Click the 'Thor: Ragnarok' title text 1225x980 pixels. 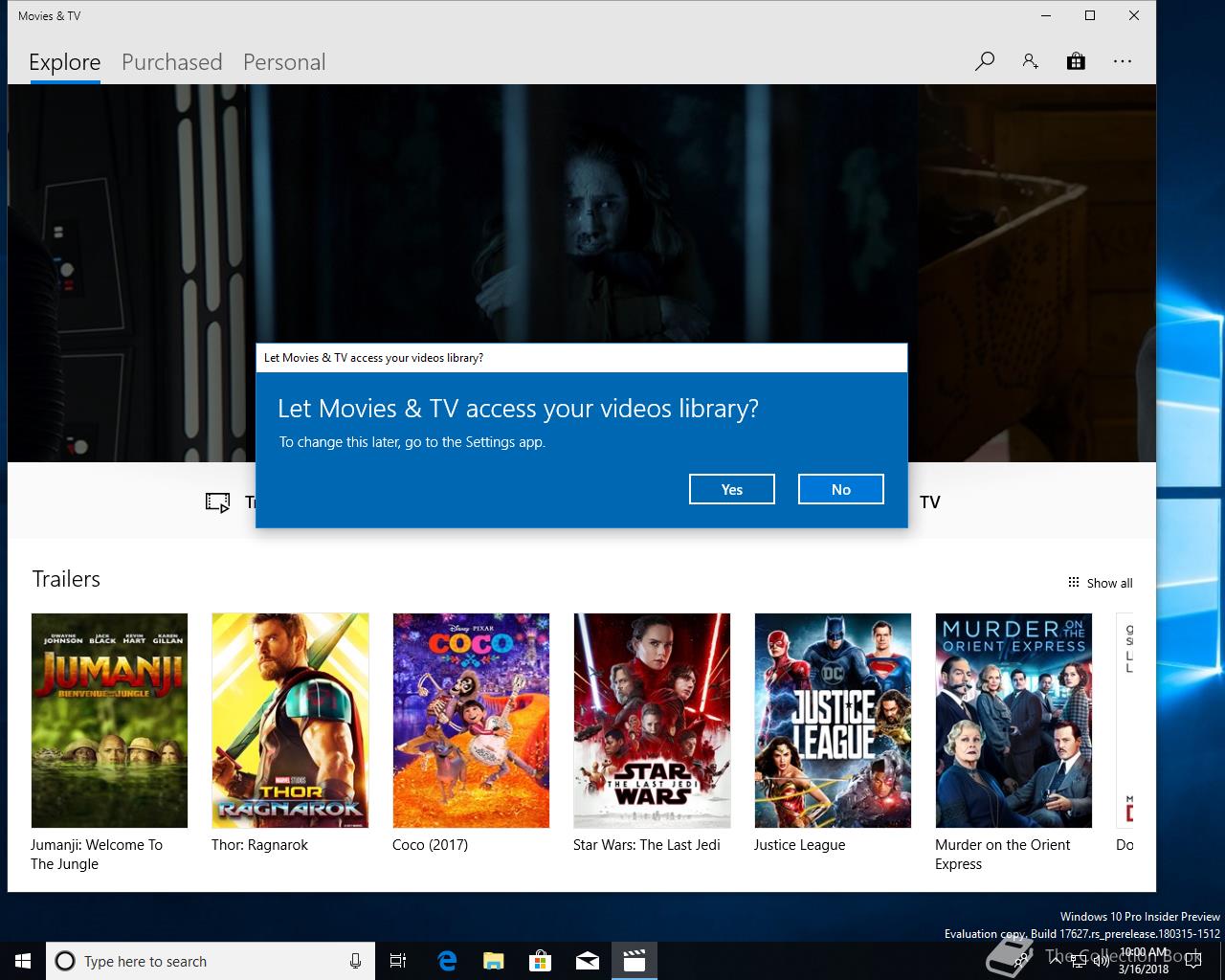(260, 845)
